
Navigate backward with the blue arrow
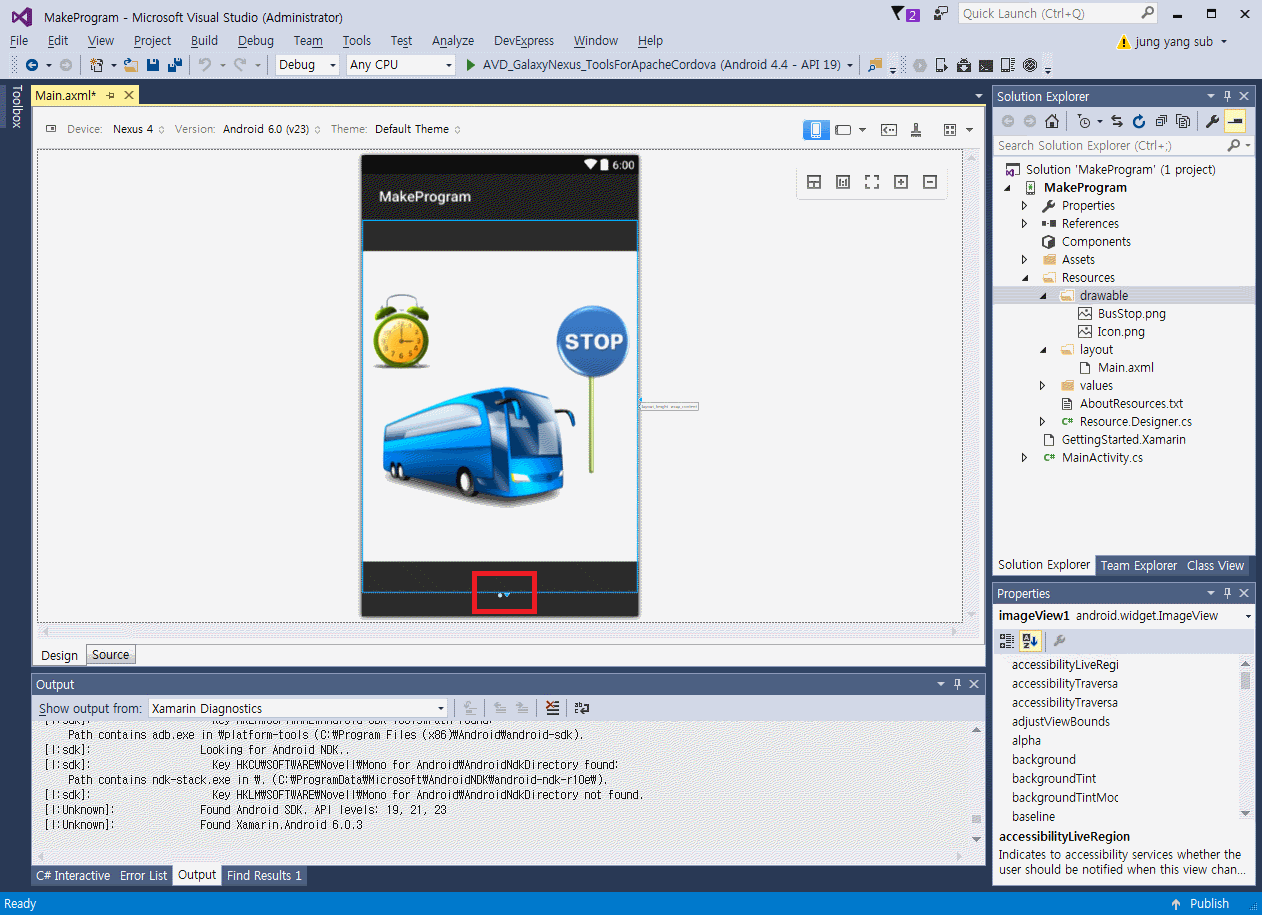[x=32, y=65]
